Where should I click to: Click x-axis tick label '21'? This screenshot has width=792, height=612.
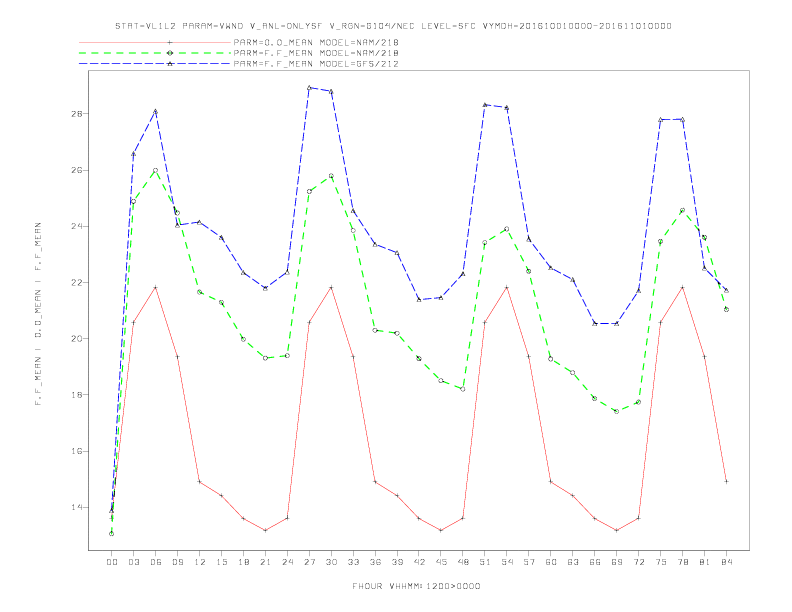(265, 562)
